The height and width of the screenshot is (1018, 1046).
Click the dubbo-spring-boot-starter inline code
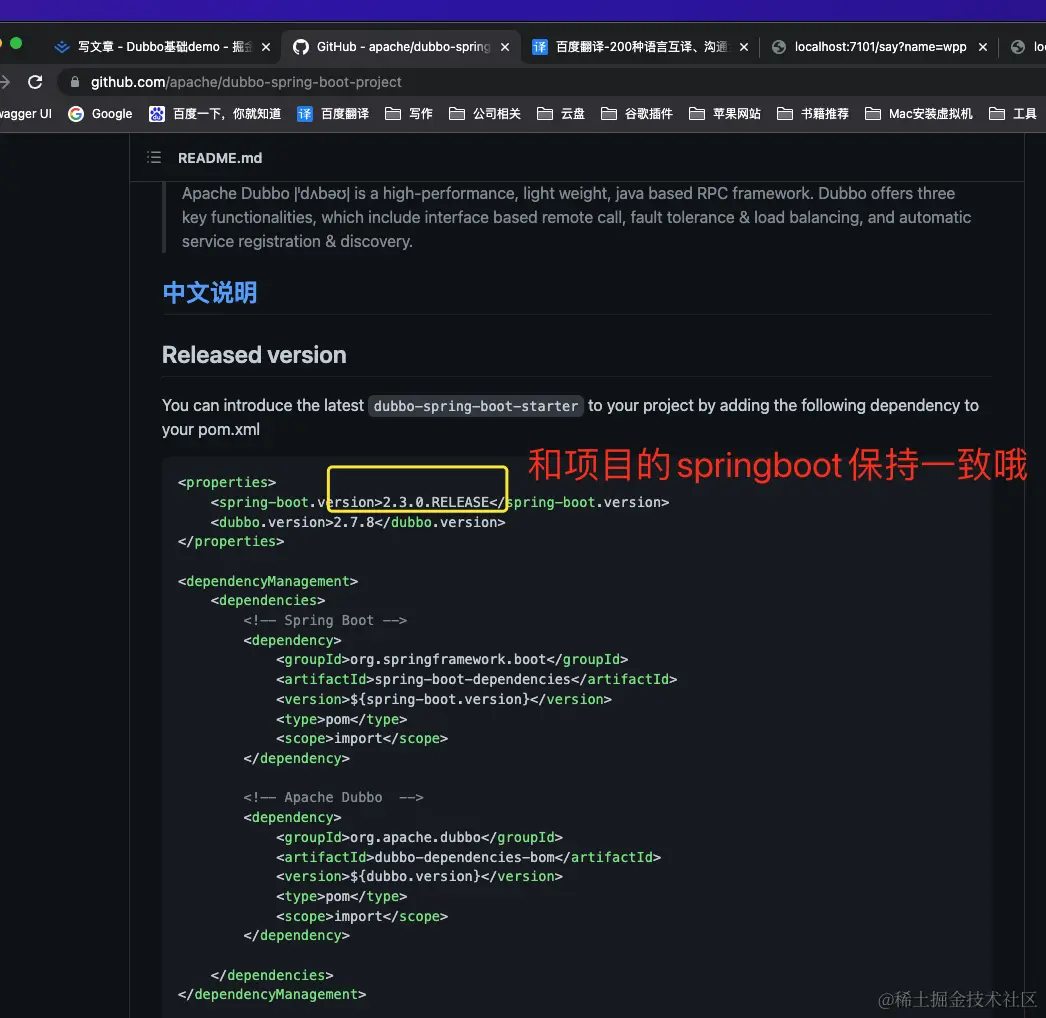point(476,406)
